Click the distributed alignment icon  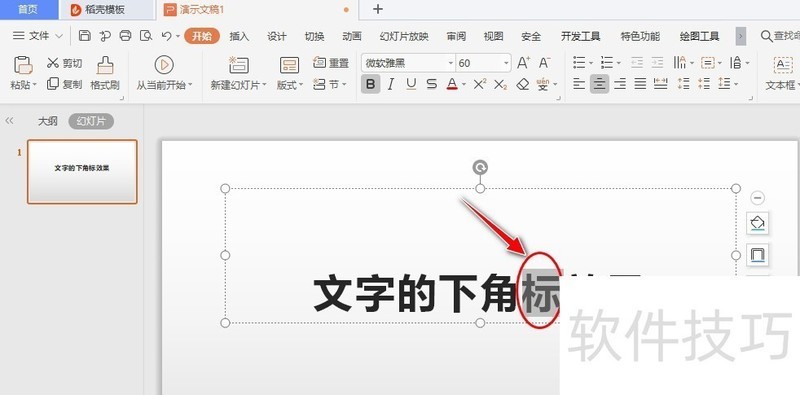(x=661, y=84)
